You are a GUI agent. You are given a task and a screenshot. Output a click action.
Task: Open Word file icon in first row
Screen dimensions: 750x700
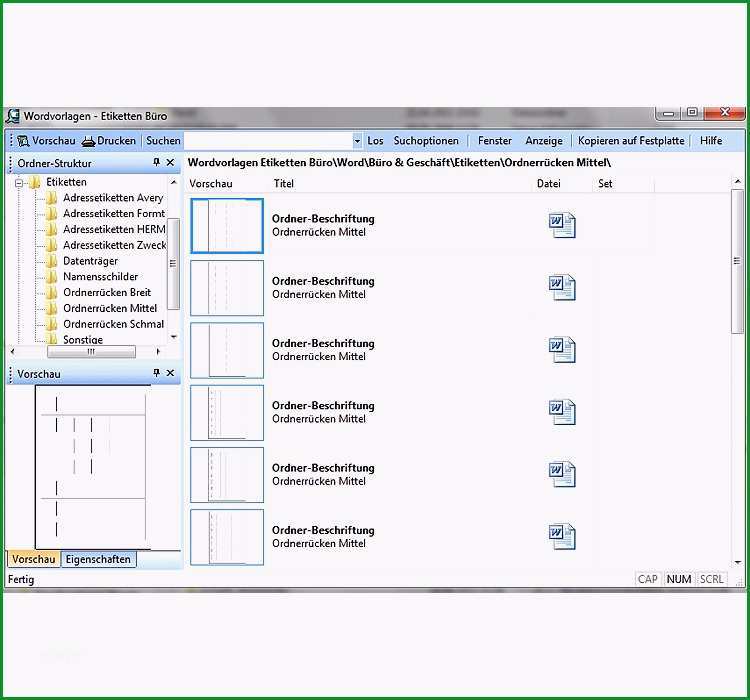point(562,225)
